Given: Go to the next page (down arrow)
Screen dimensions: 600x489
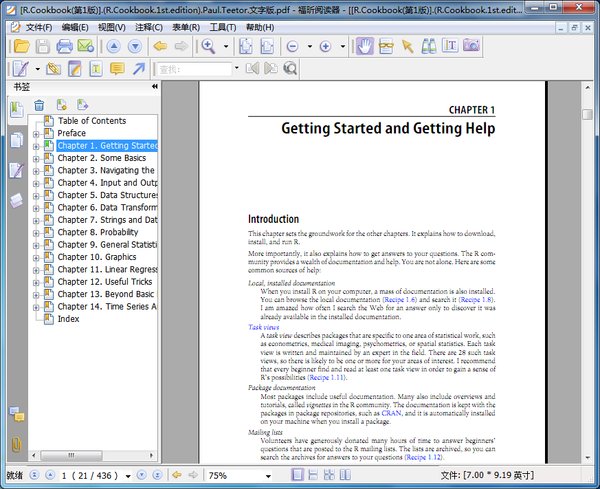Looking at the screenshot, I should pyautogui.click(x=135, y=46).
